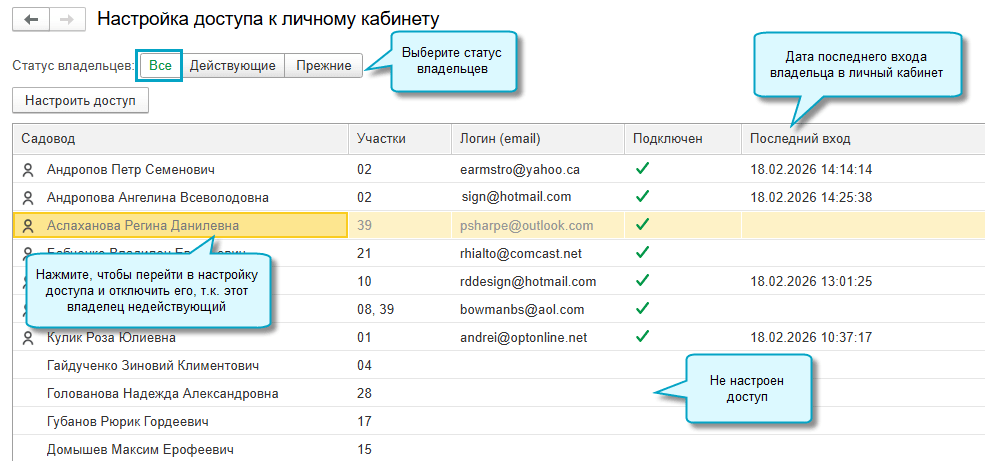Image resolution: width=985 pixels, height=461 pixels.
Task: Click the back arrow navigation button
Action: pos(29,19)
